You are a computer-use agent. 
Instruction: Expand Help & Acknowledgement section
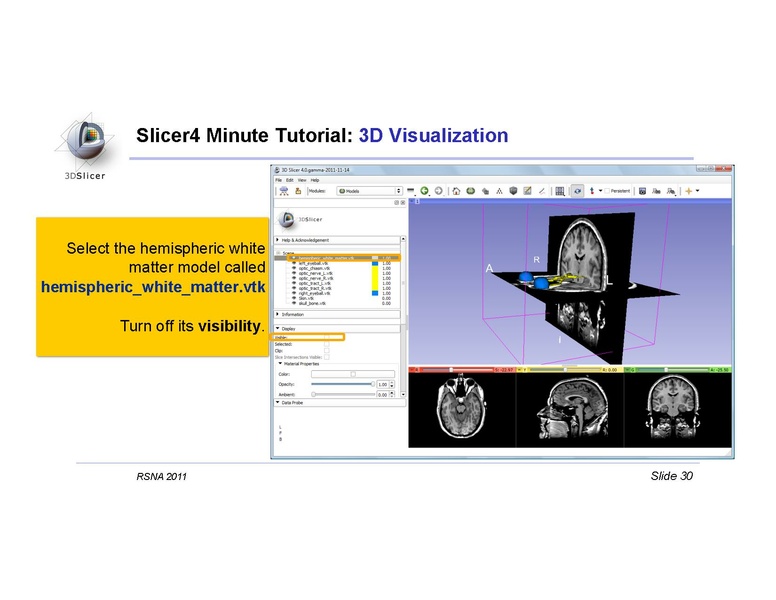[x=337, y=240]
